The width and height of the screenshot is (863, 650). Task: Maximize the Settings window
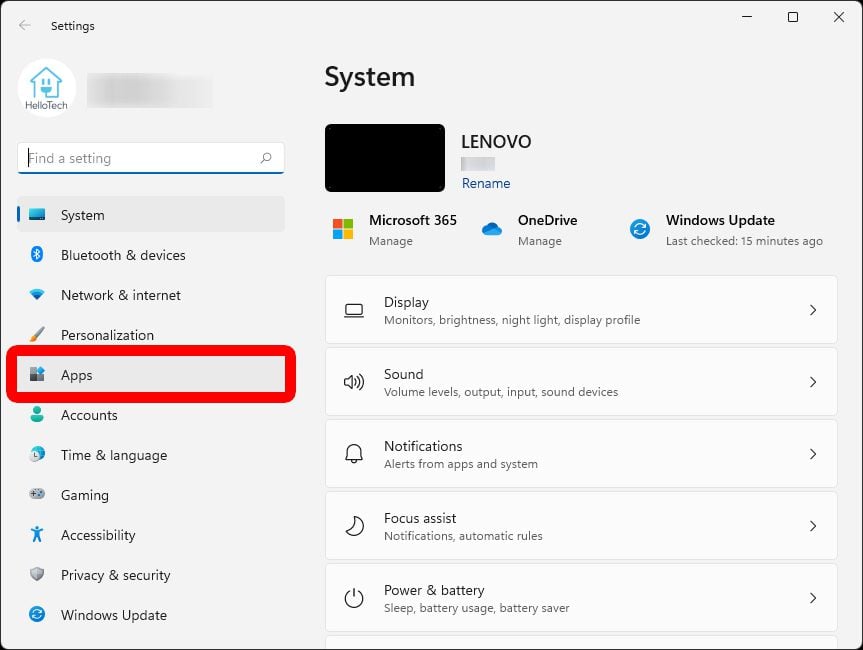(793, 17)
